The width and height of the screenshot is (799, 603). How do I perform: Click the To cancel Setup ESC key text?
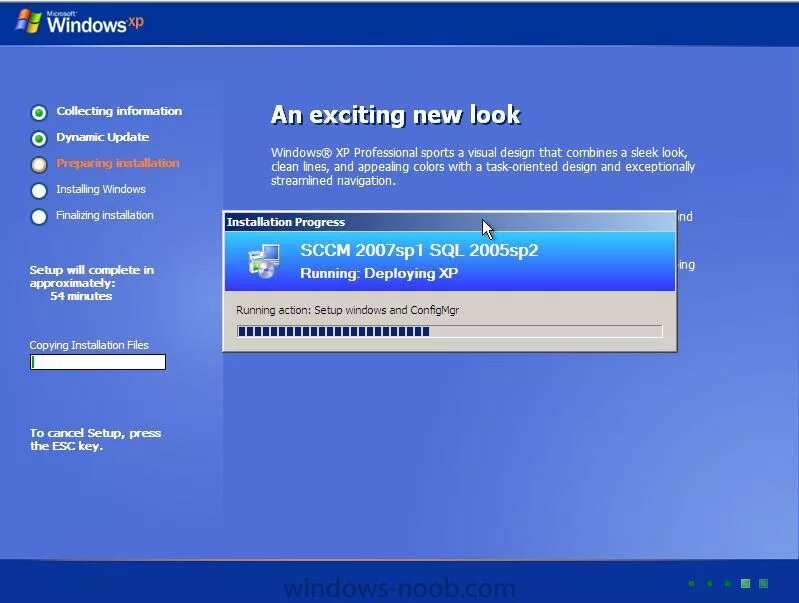[x=95, y=439]
